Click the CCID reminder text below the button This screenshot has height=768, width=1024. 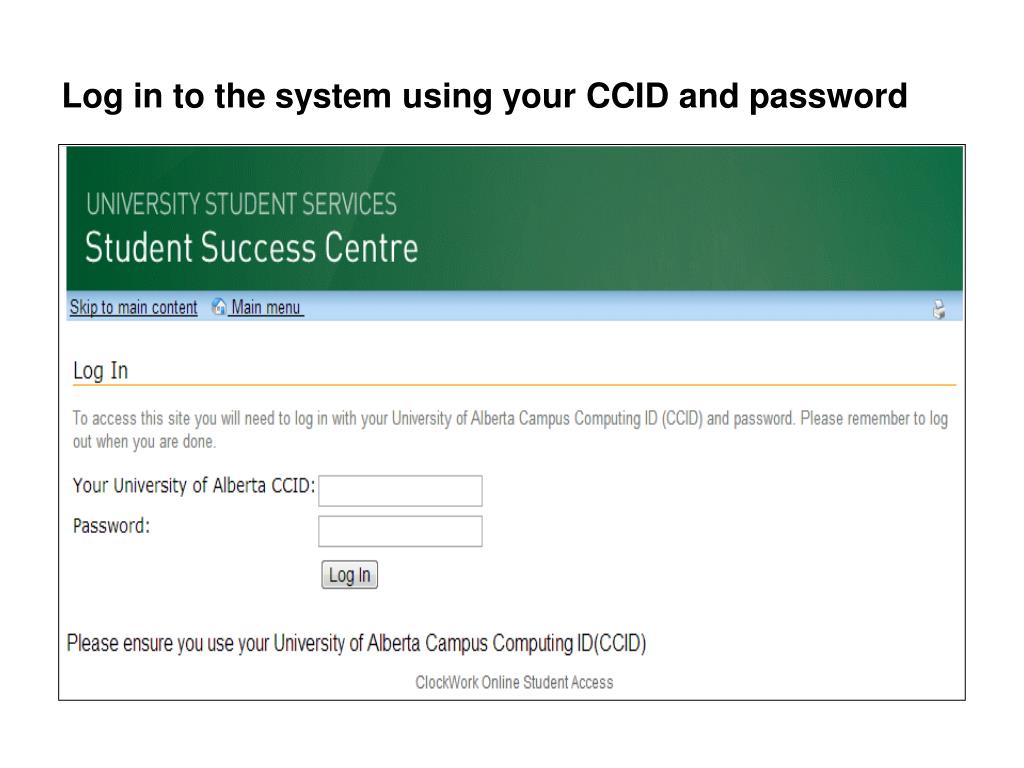coord(356,643)
